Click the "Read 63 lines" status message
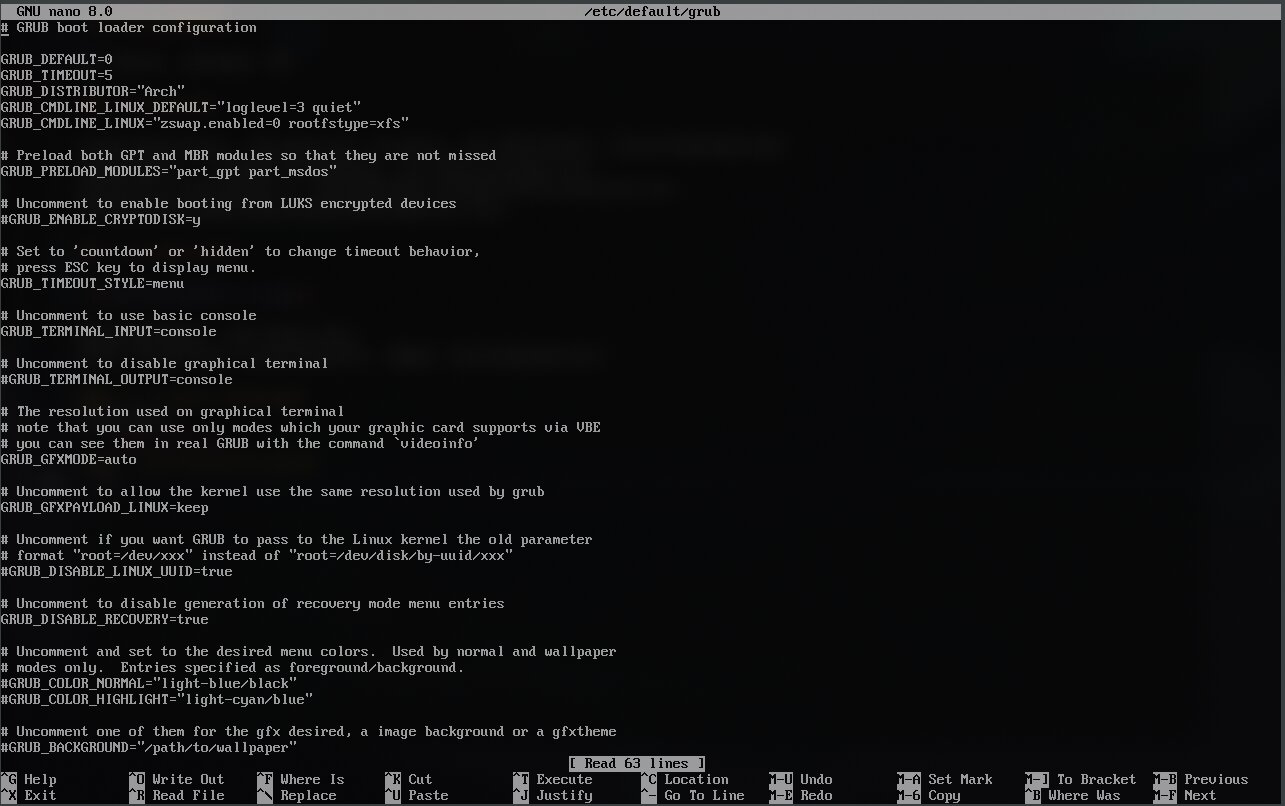1285x806 pixels. (637, 763)
